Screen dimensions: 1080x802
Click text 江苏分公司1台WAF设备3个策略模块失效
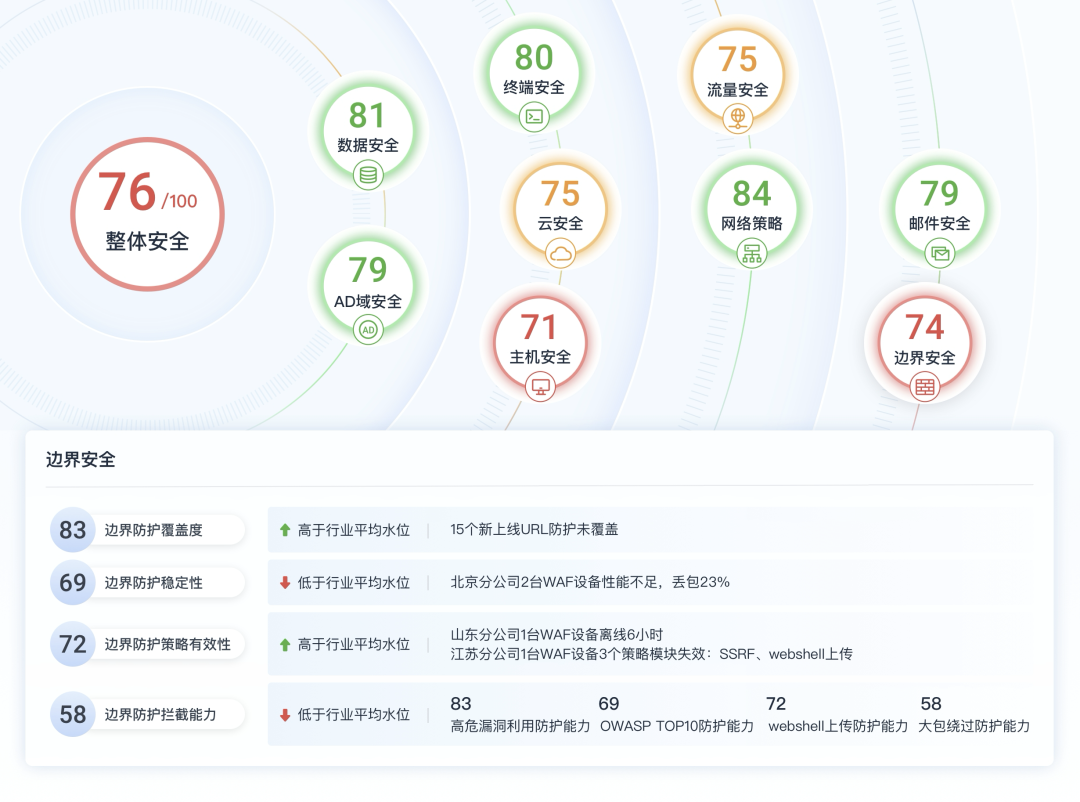[579, 655]
